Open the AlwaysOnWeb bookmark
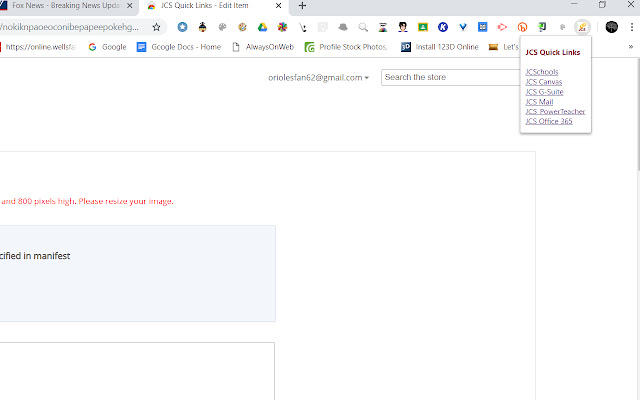Image resolution: width=640 pixels, height=400 pixels. coord(263,47)
